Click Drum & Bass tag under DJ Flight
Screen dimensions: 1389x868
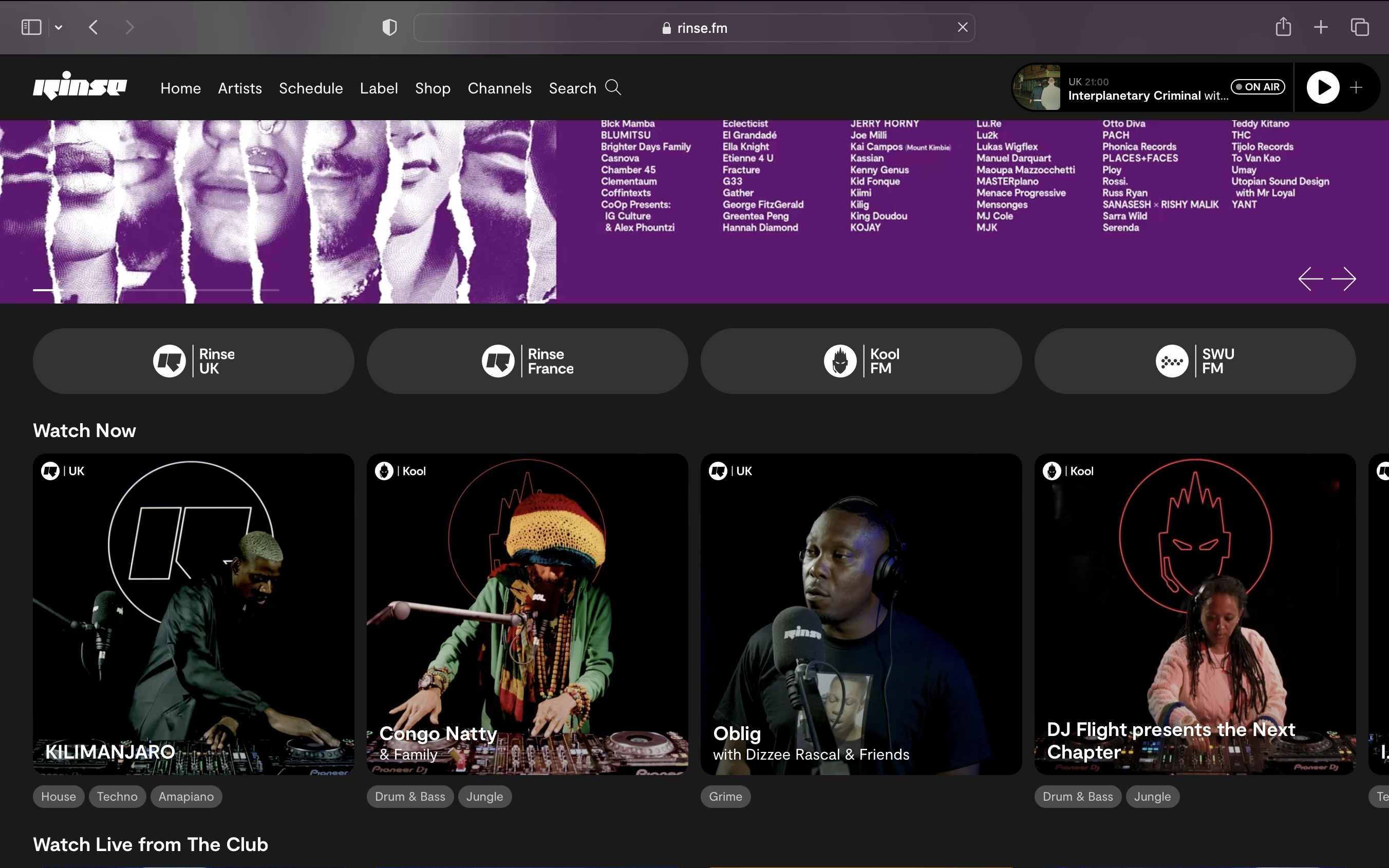[1077, 797]
